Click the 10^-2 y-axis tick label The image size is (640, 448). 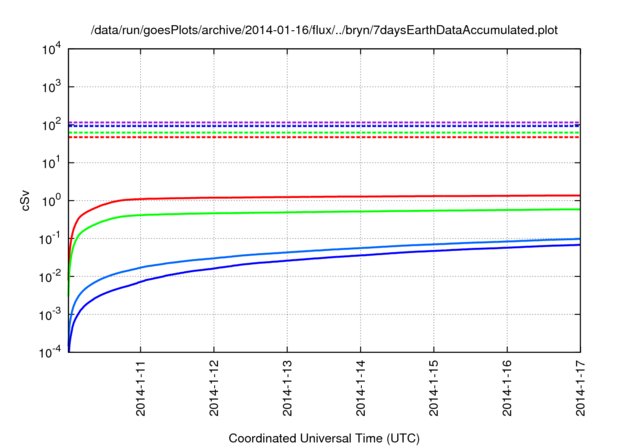(51, 277)
